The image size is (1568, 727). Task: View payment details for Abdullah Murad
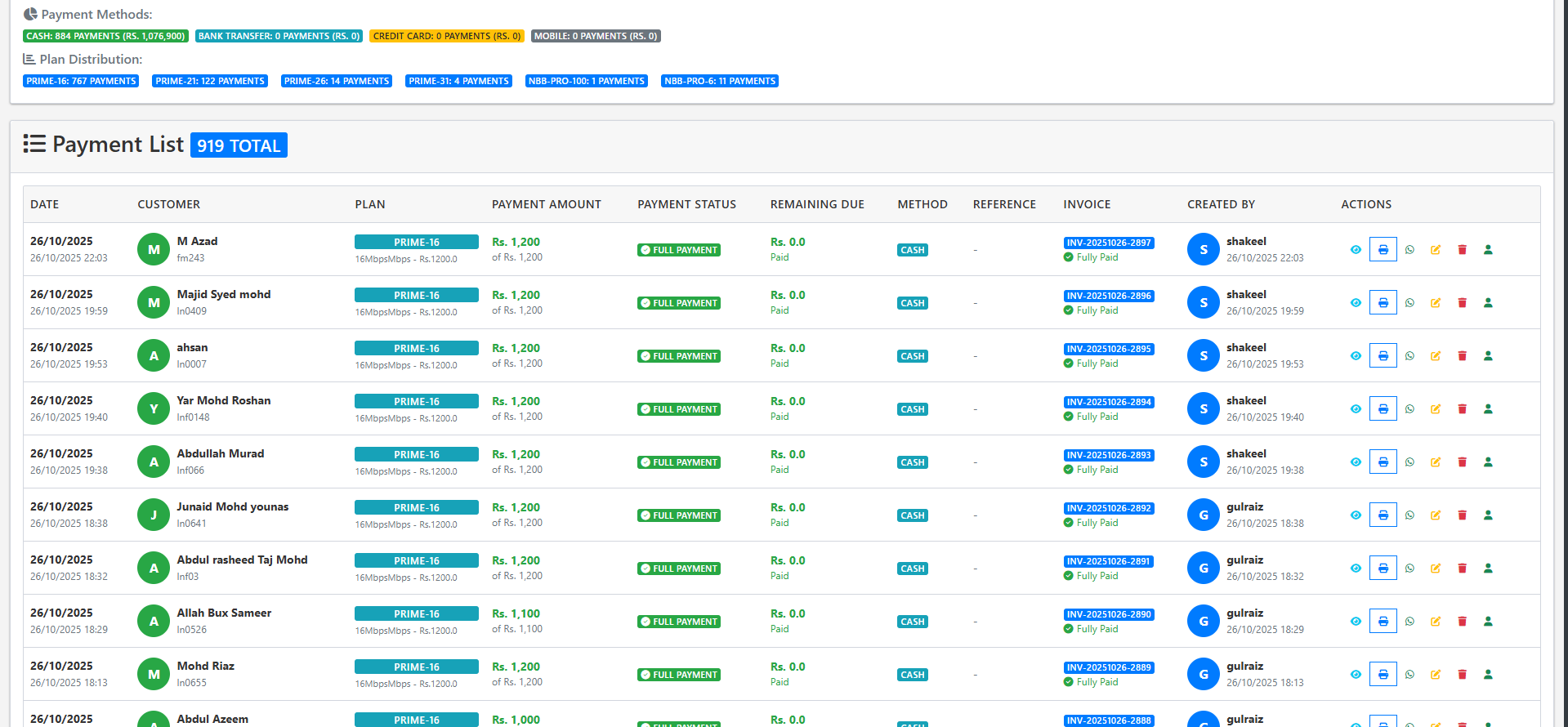tap(1356, 462)
